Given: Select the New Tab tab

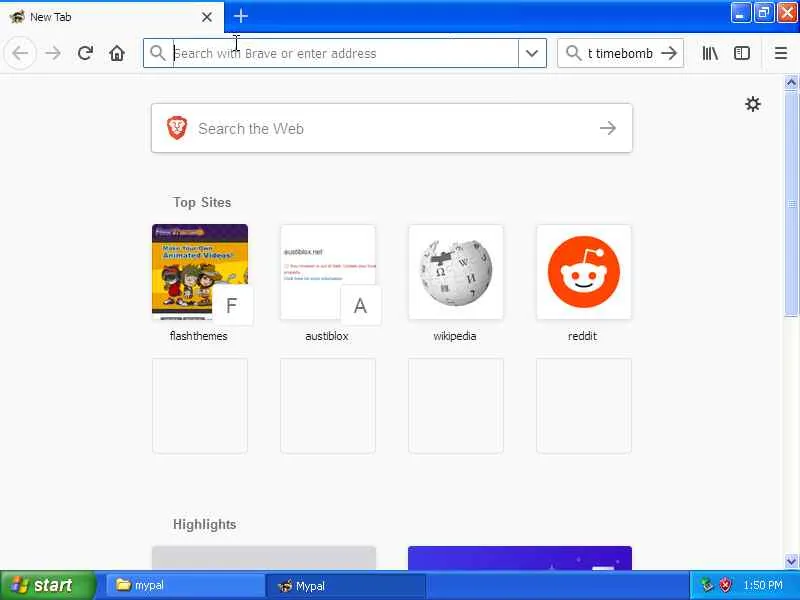Looking at the screenshot, I should click(x=112, y=17).
